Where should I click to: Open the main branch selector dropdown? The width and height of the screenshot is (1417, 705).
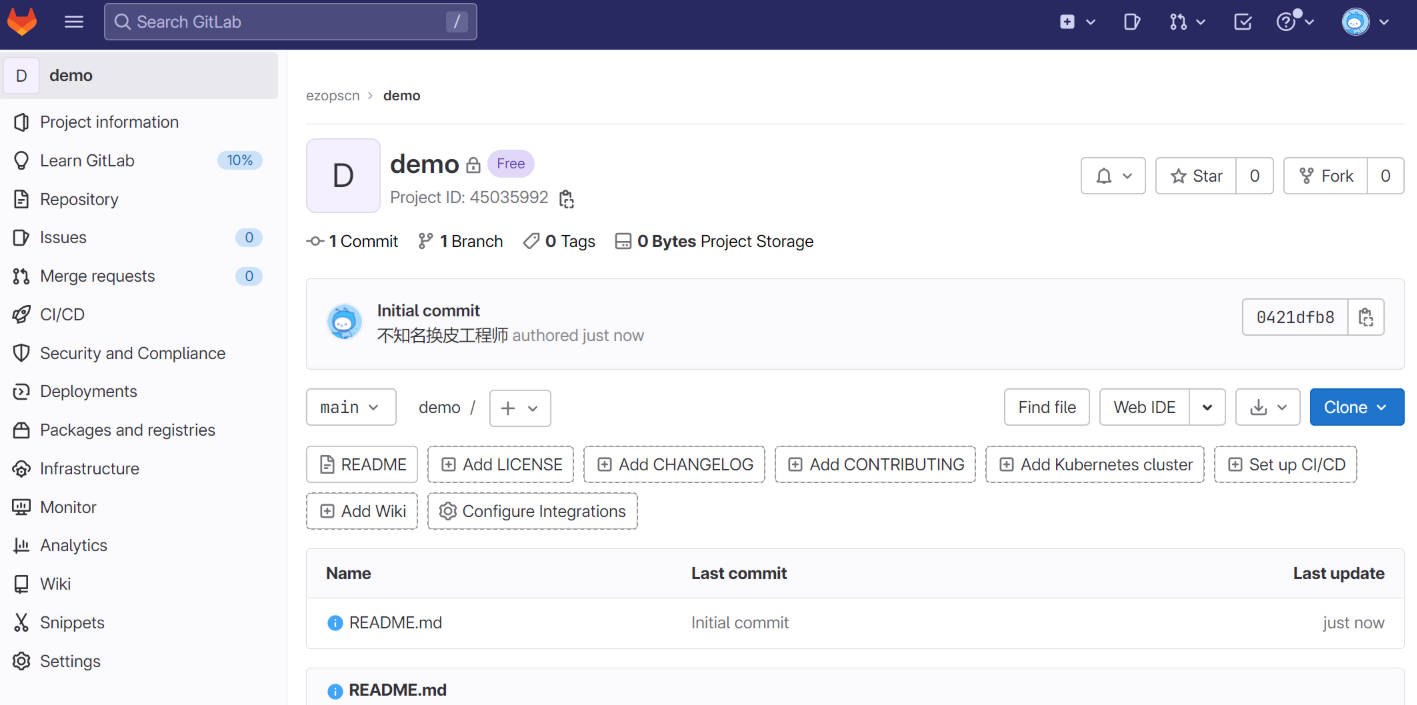(351, 407)
